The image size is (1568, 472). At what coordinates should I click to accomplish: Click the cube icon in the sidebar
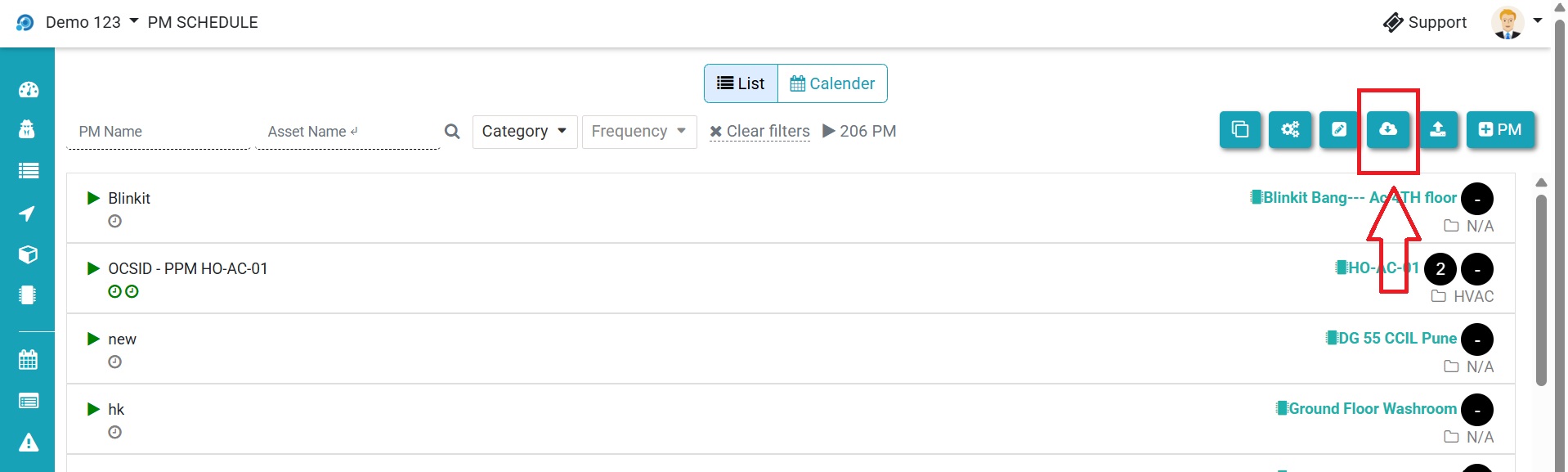(x=28, y=254)
